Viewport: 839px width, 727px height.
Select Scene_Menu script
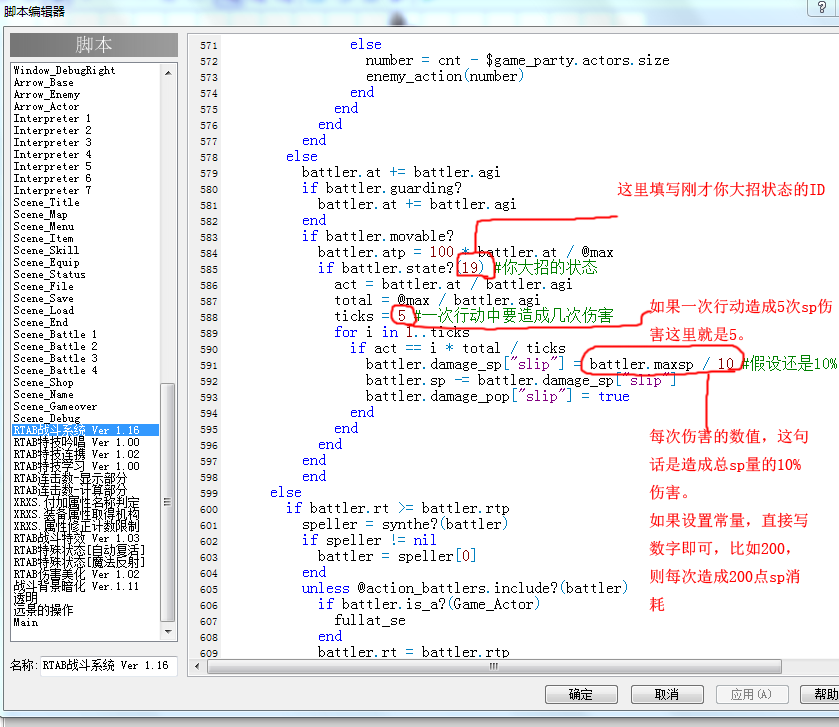point(43,226)
